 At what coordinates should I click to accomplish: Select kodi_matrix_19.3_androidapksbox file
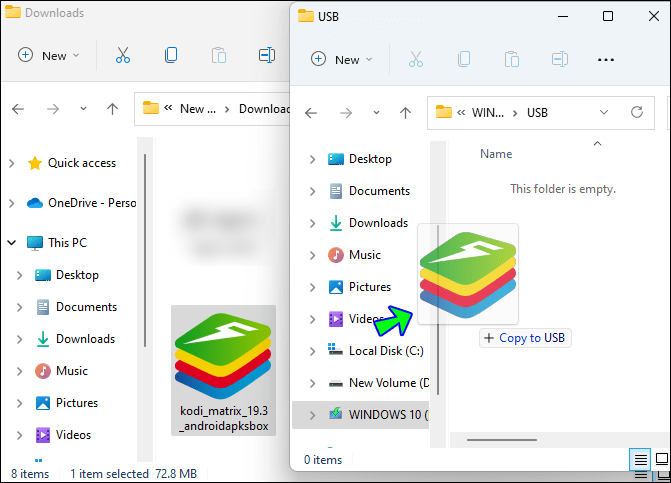pyautogui.click(x=223, y=370)
